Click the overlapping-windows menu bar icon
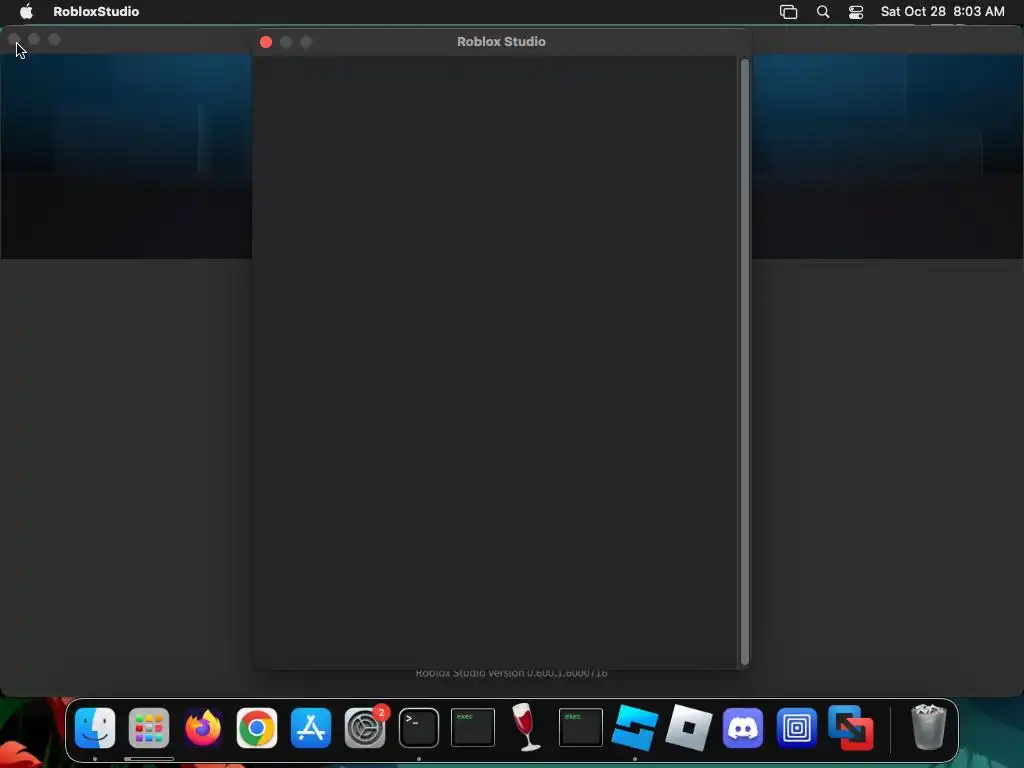The height and width of the screenshot is (768, 1024). (788, 12)
